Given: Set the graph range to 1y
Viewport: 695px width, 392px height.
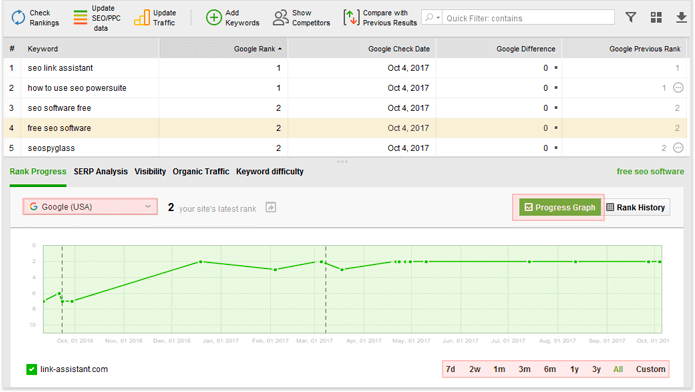Looking at the screenshot, I should click(x=574, y=369).
